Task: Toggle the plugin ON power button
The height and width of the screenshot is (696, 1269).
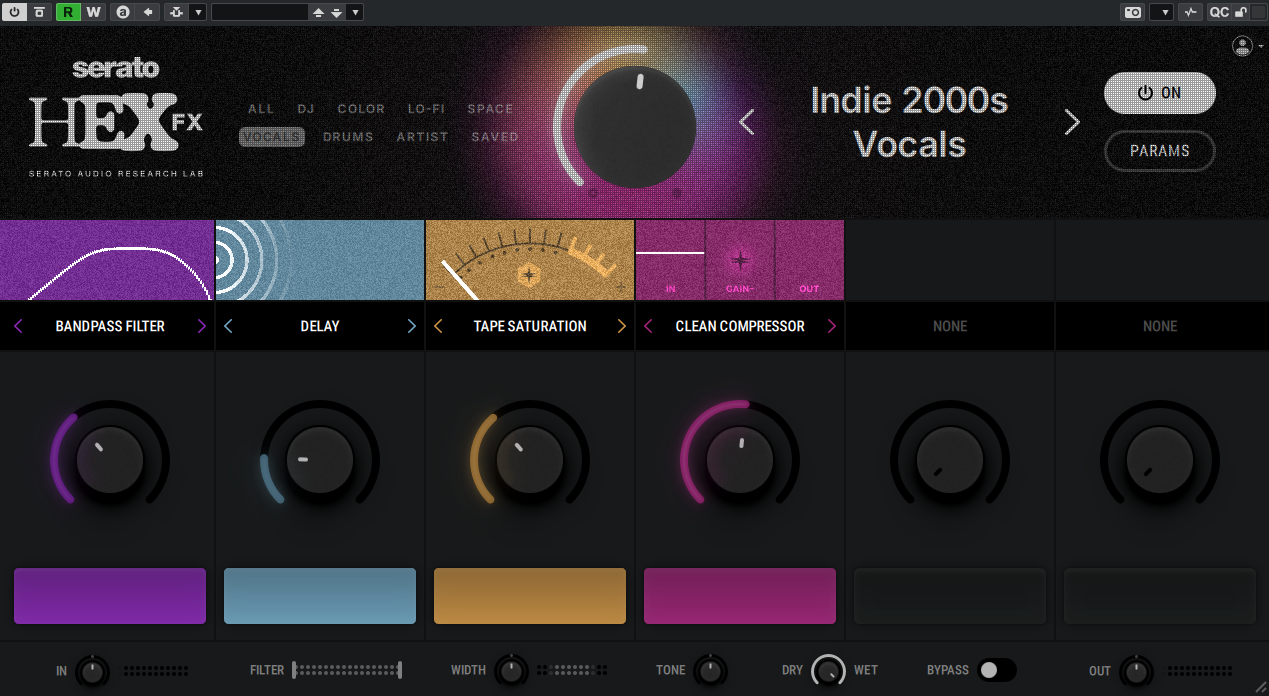Action: 1160,93
